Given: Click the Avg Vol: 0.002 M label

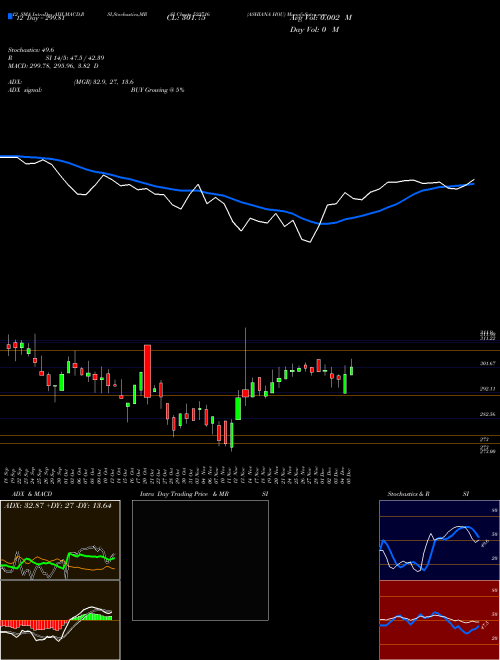Looking at the screenshot, I should pos(321,18).
